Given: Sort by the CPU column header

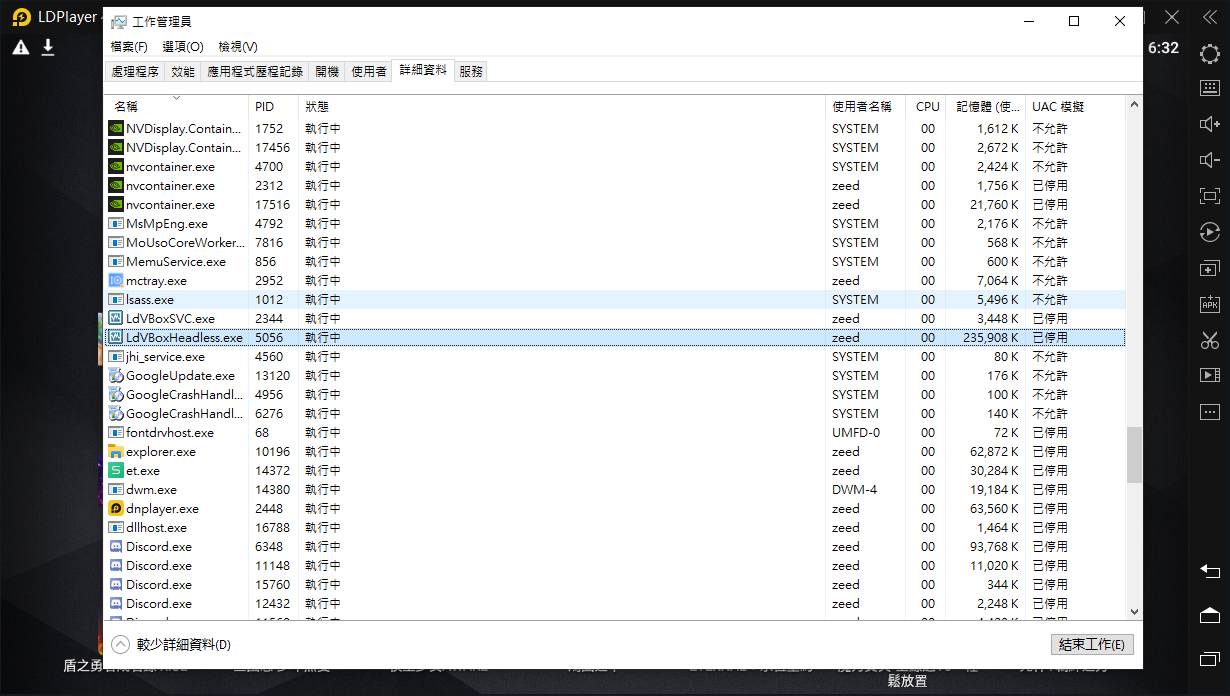Looking at the screenshot, I should coord(928,106).
